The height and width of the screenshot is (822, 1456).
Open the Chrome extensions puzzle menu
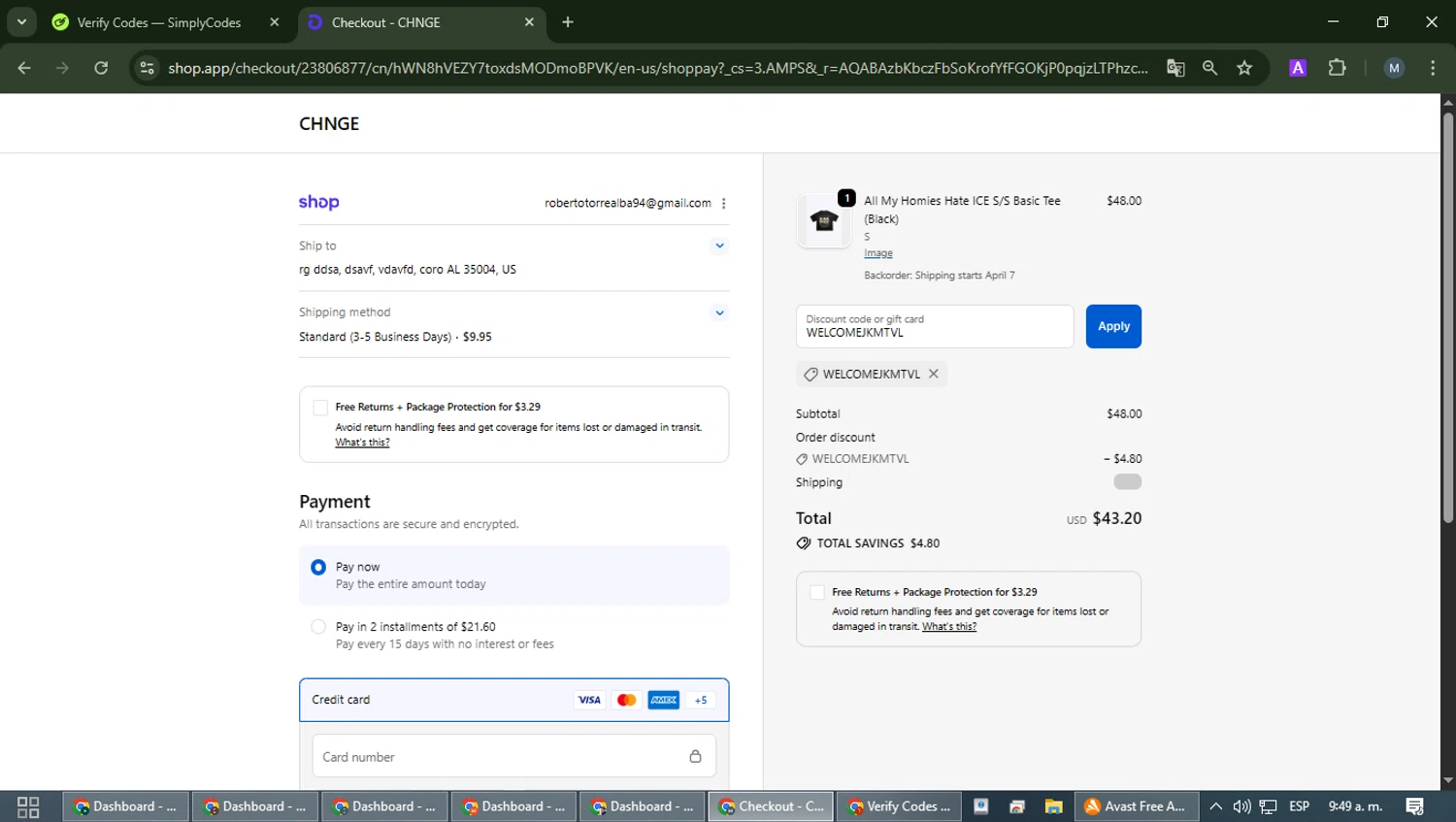(x=1337, y=68)
